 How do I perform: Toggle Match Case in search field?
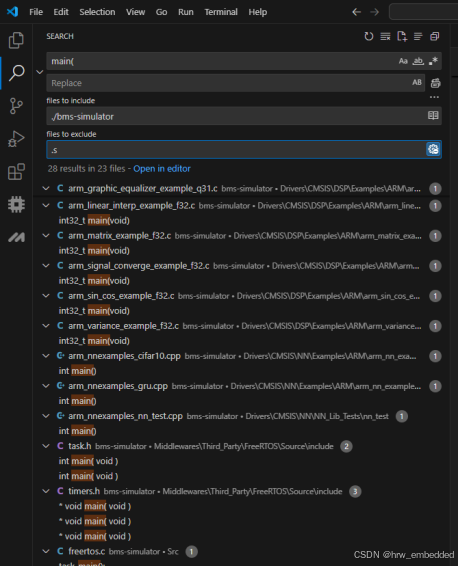pos(403,61)
